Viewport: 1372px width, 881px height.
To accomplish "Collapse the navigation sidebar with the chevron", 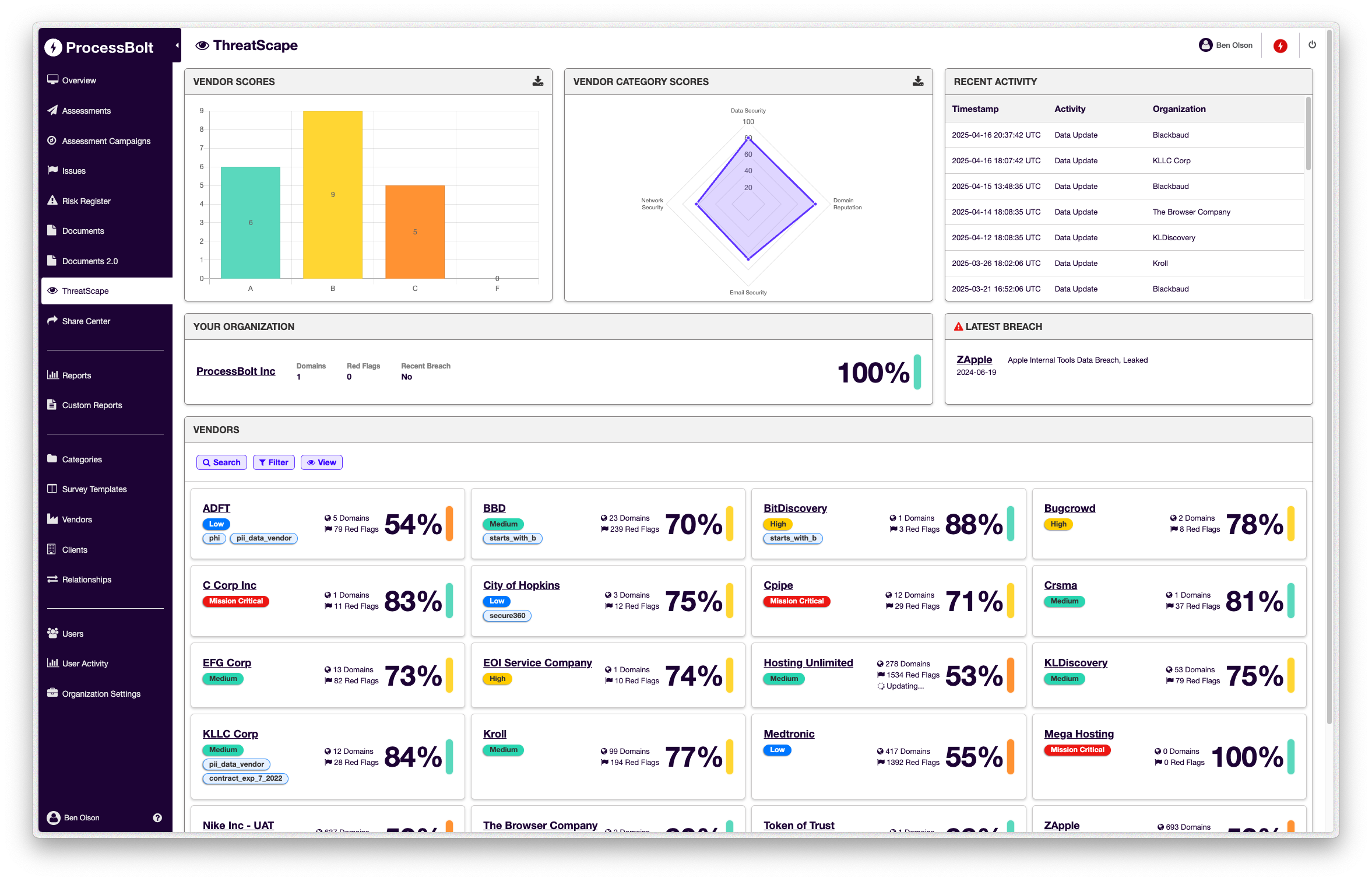I will (177, 44).
